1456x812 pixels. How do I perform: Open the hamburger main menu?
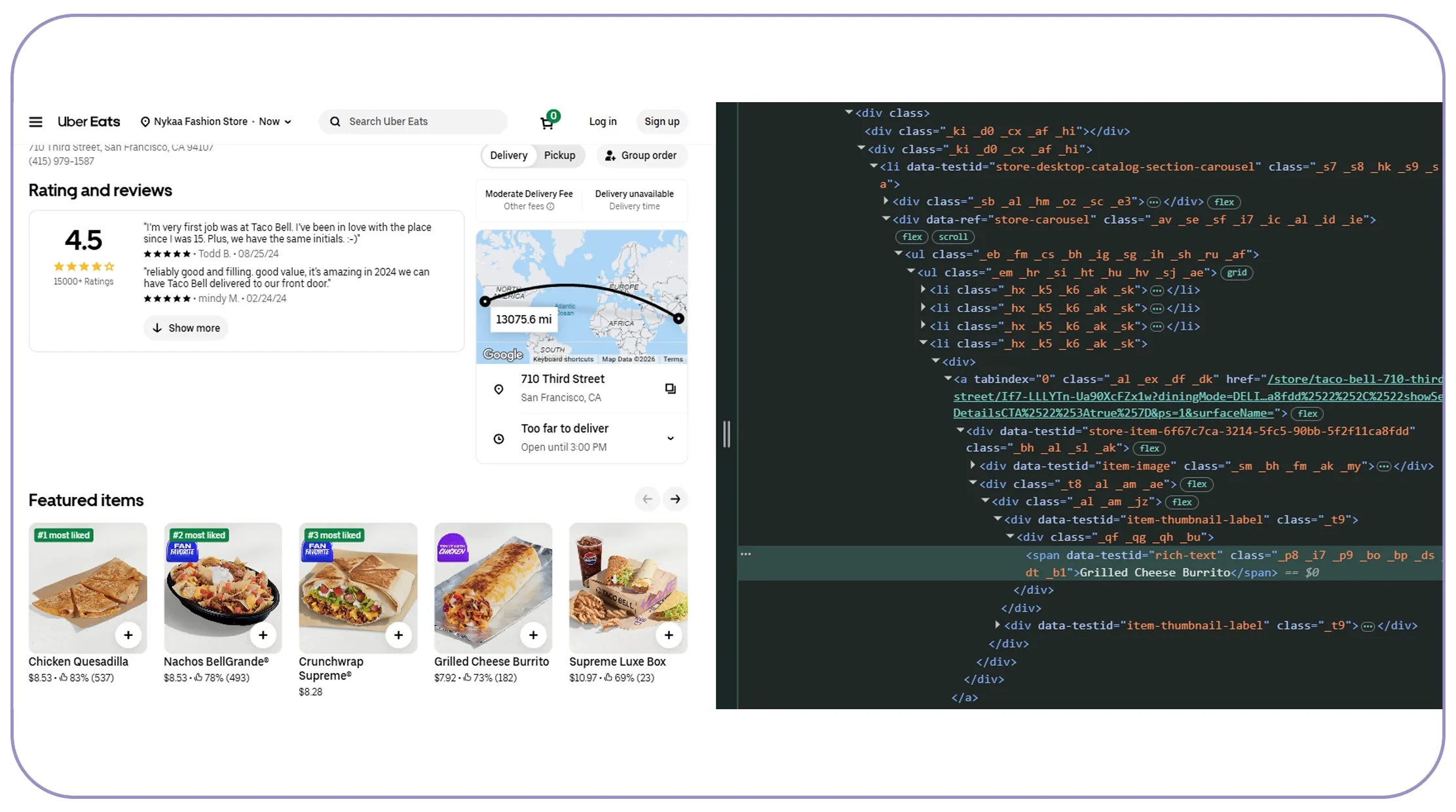pyautogui.click(x=36, y=122)
